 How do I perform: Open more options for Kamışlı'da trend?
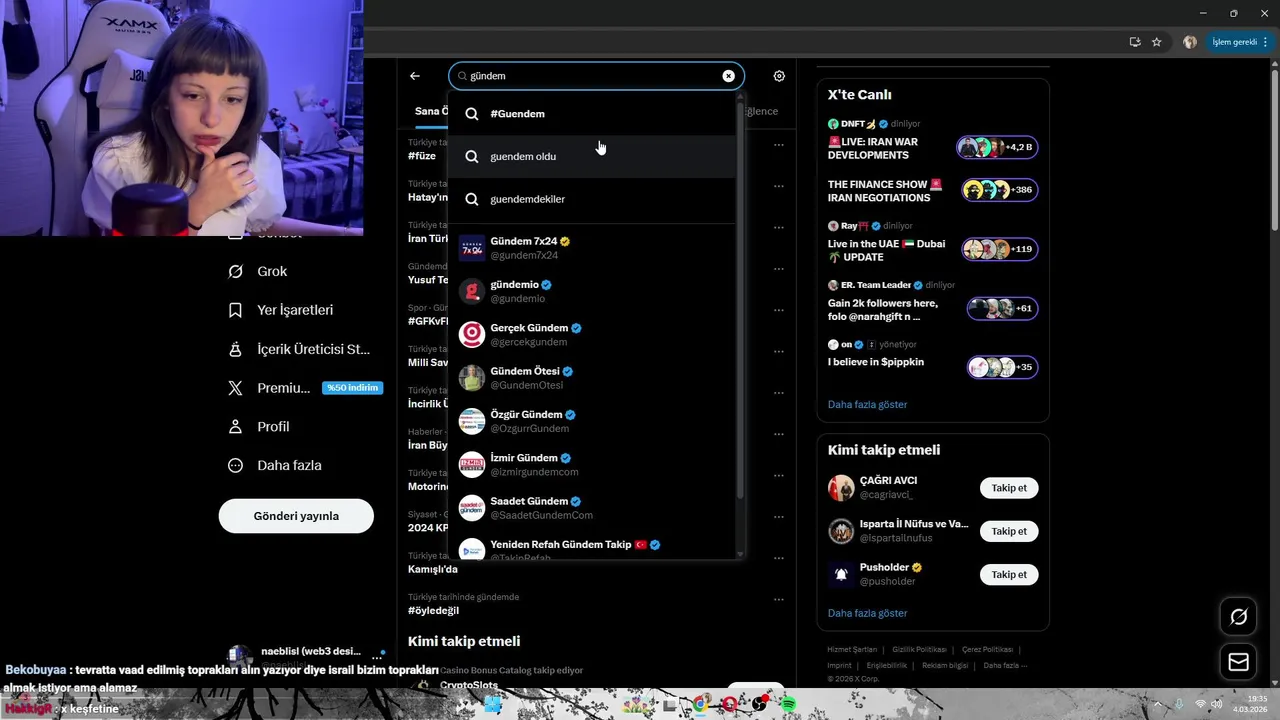tap(779, 558)
